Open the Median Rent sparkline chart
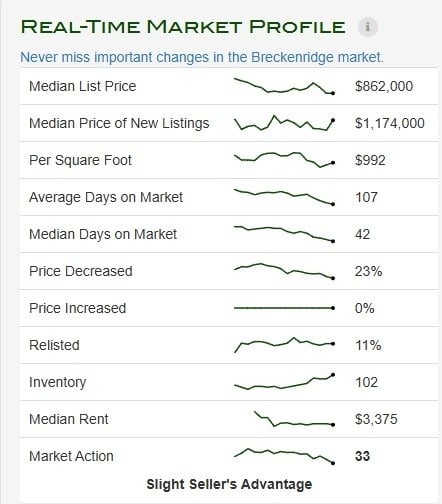The image size is (442, 504). [x=294, y=419]
